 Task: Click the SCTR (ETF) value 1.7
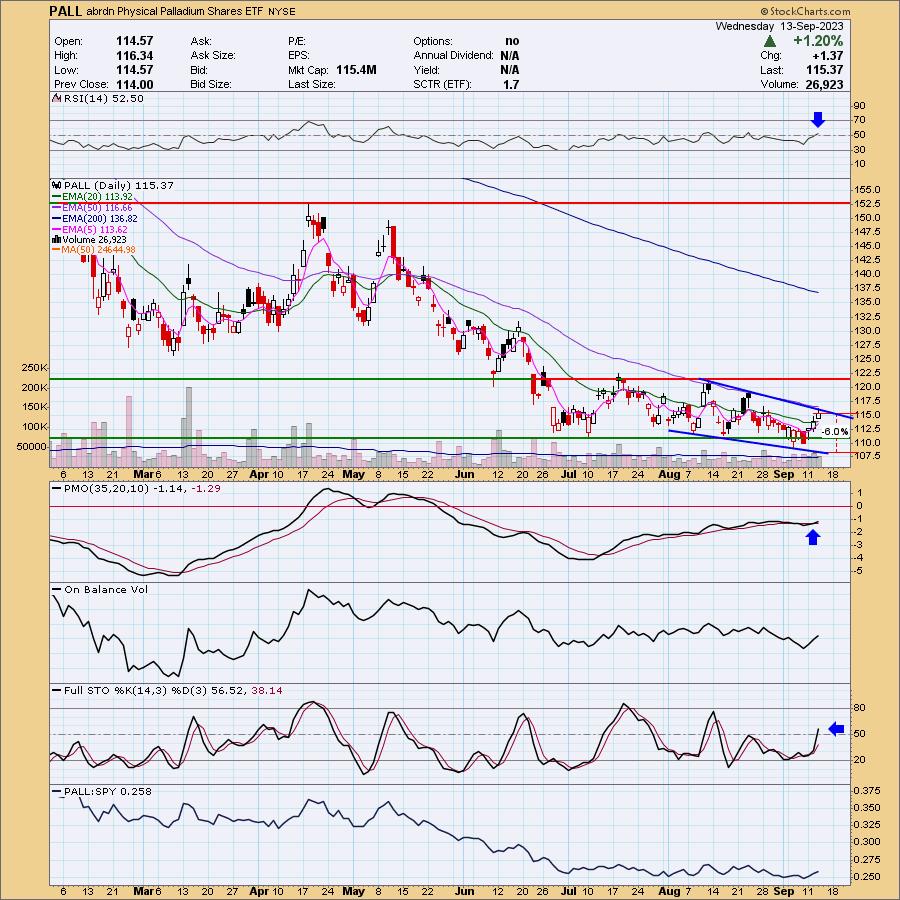511,84
